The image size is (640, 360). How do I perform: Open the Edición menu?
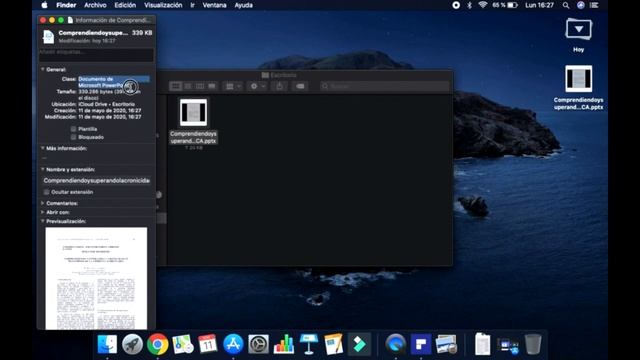tap(125, 5)
